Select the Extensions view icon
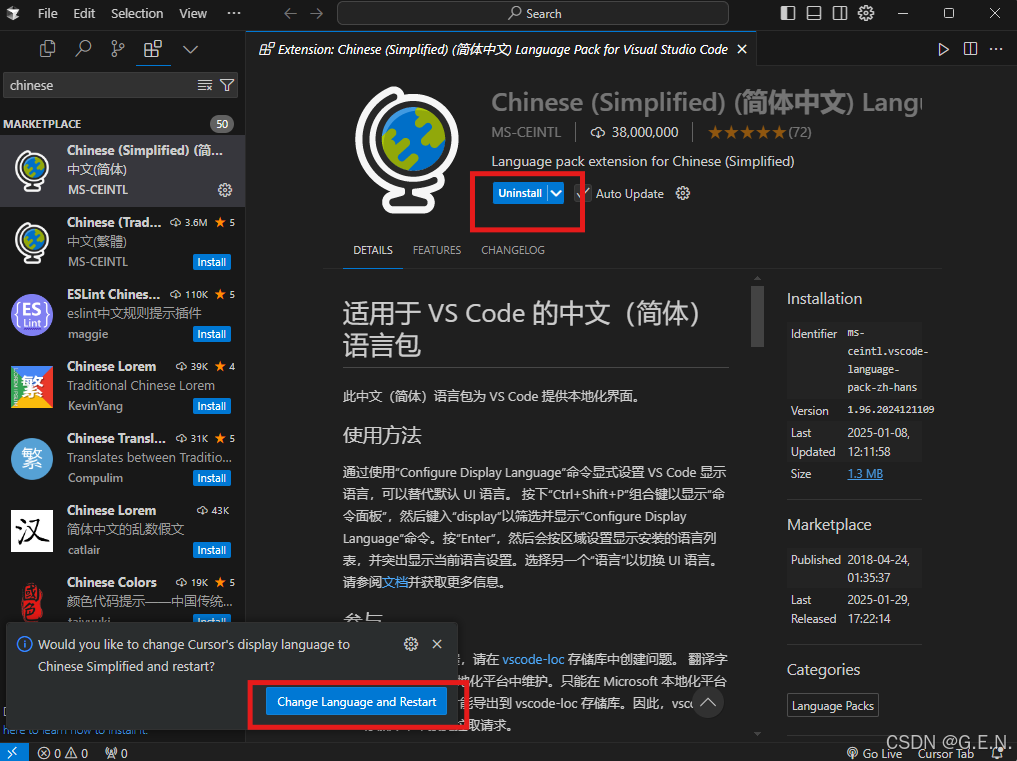This screenshot has height=761, width=1017. pos(153,49)
